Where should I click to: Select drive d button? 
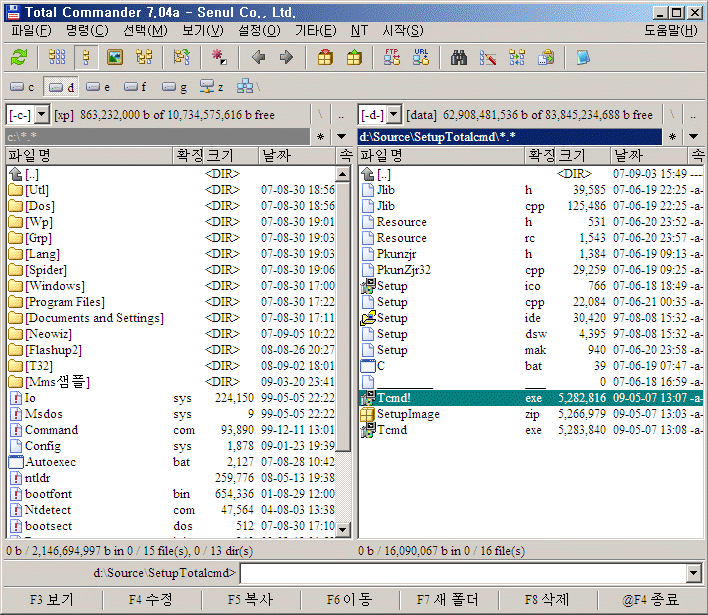pos(61,87)
